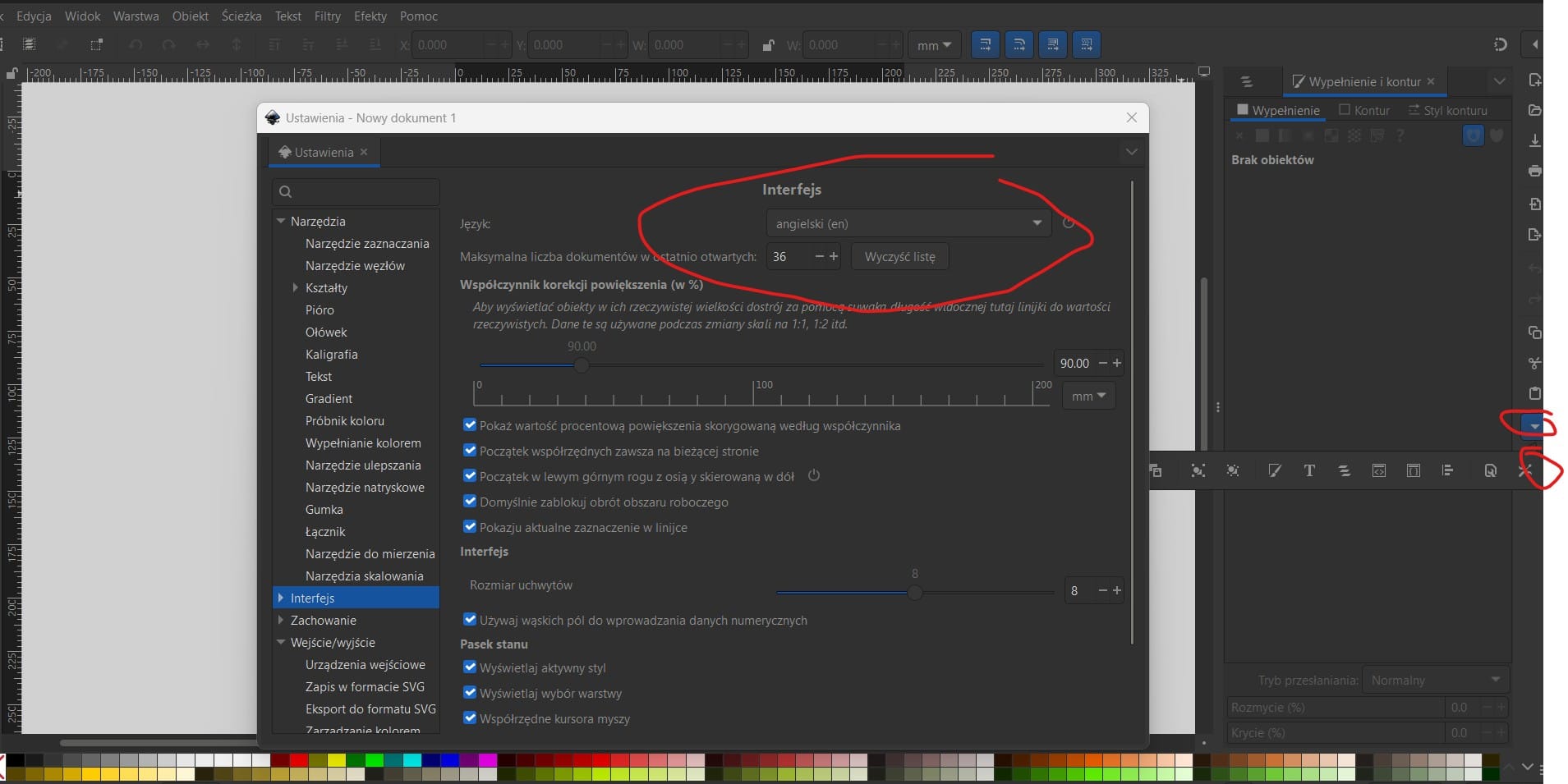Screen dimensions: 1568x784
Task: Switch to the Kontur tab
Action: click(1364, 110)
